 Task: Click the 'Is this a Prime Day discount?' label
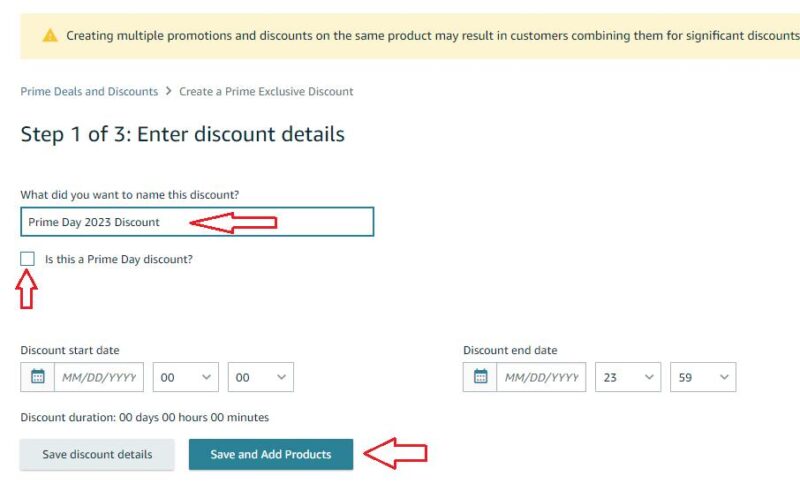click(x=119, y=259)
